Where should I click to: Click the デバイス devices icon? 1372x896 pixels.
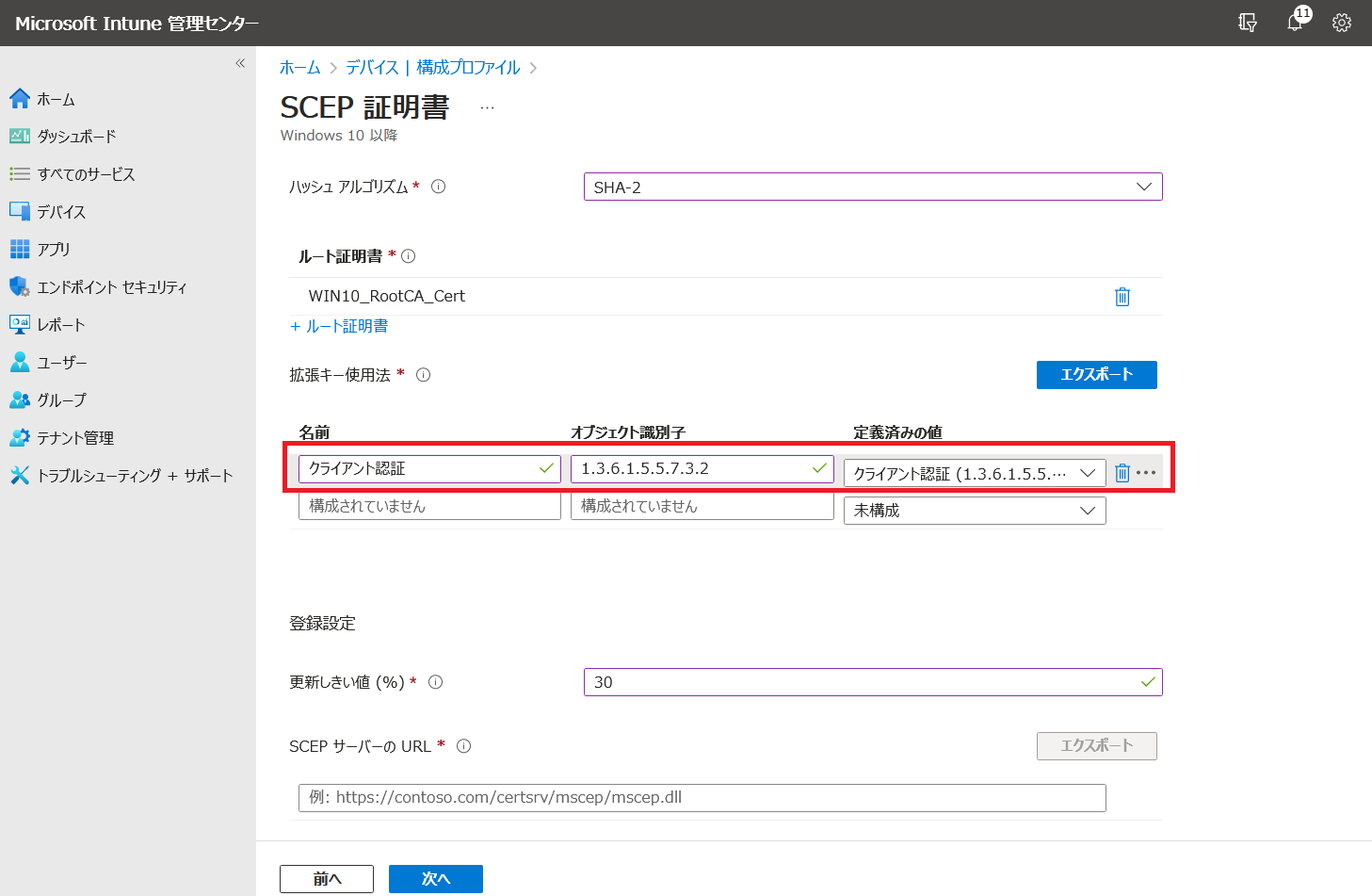tap(20, 211)
